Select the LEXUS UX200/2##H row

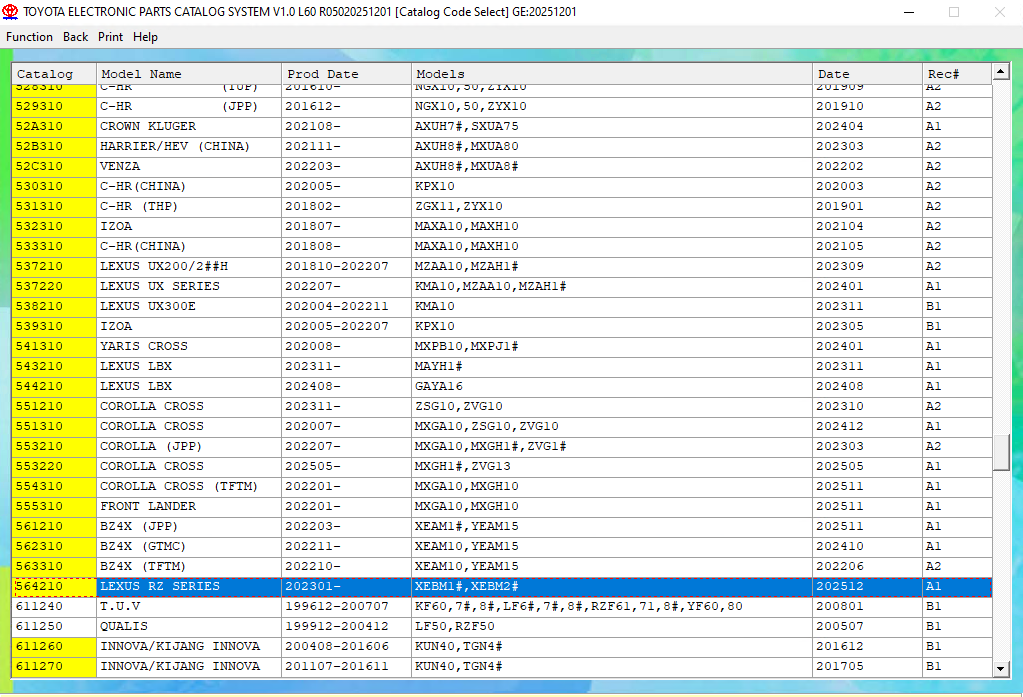[x=502, y=266]
